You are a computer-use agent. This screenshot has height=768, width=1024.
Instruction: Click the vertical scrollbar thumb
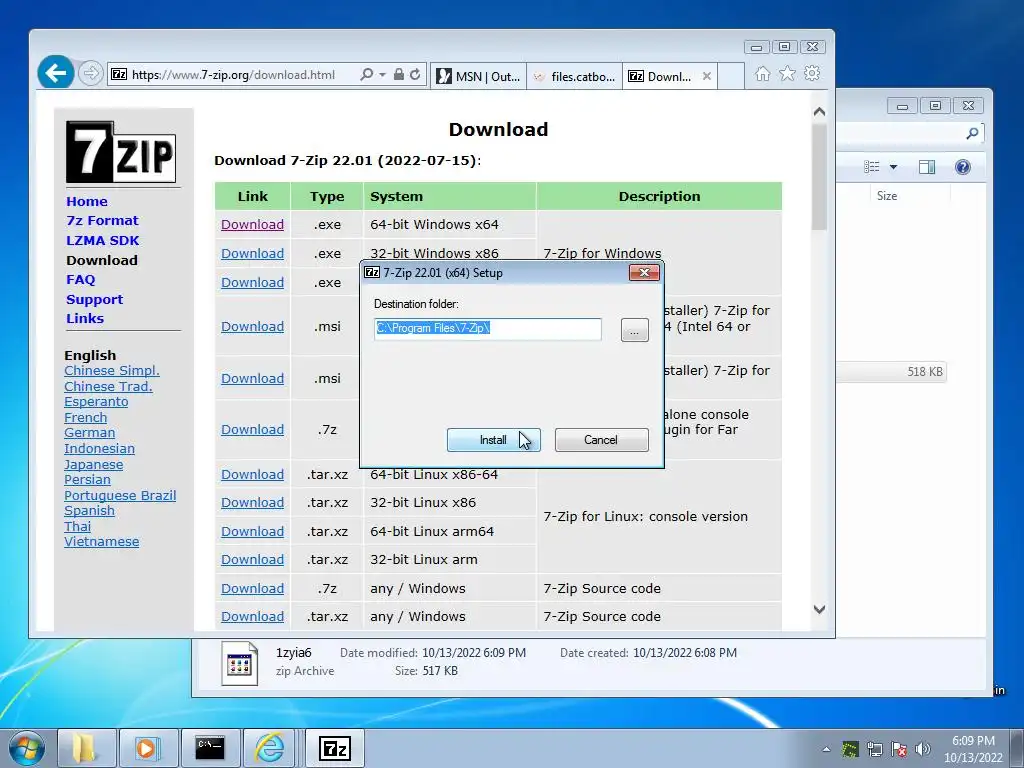[819, 176]
